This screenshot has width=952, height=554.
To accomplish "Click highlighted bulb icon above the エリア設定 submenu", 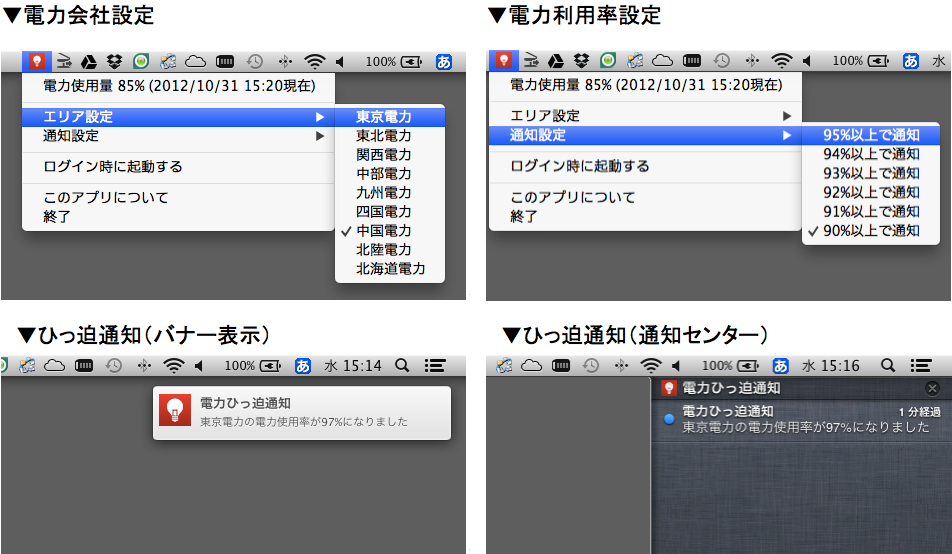I will pos(37,61).
